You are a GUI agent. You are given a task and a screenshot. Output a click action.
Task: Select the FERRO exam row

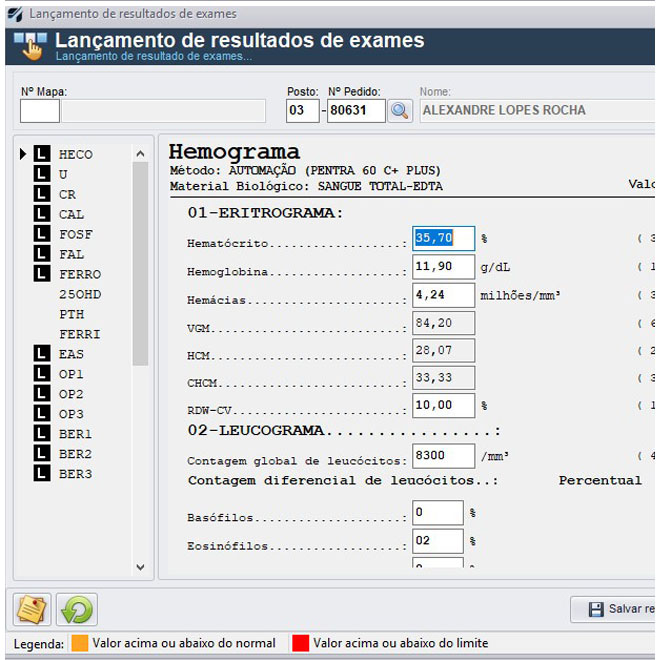(80, 274)
